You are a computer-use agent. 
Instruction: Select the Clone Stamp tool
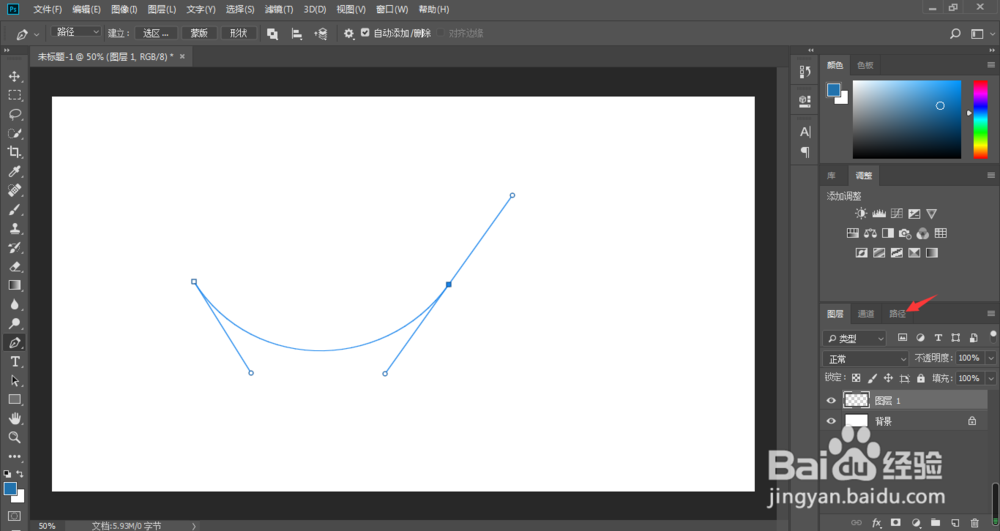[x=15, y=228]
